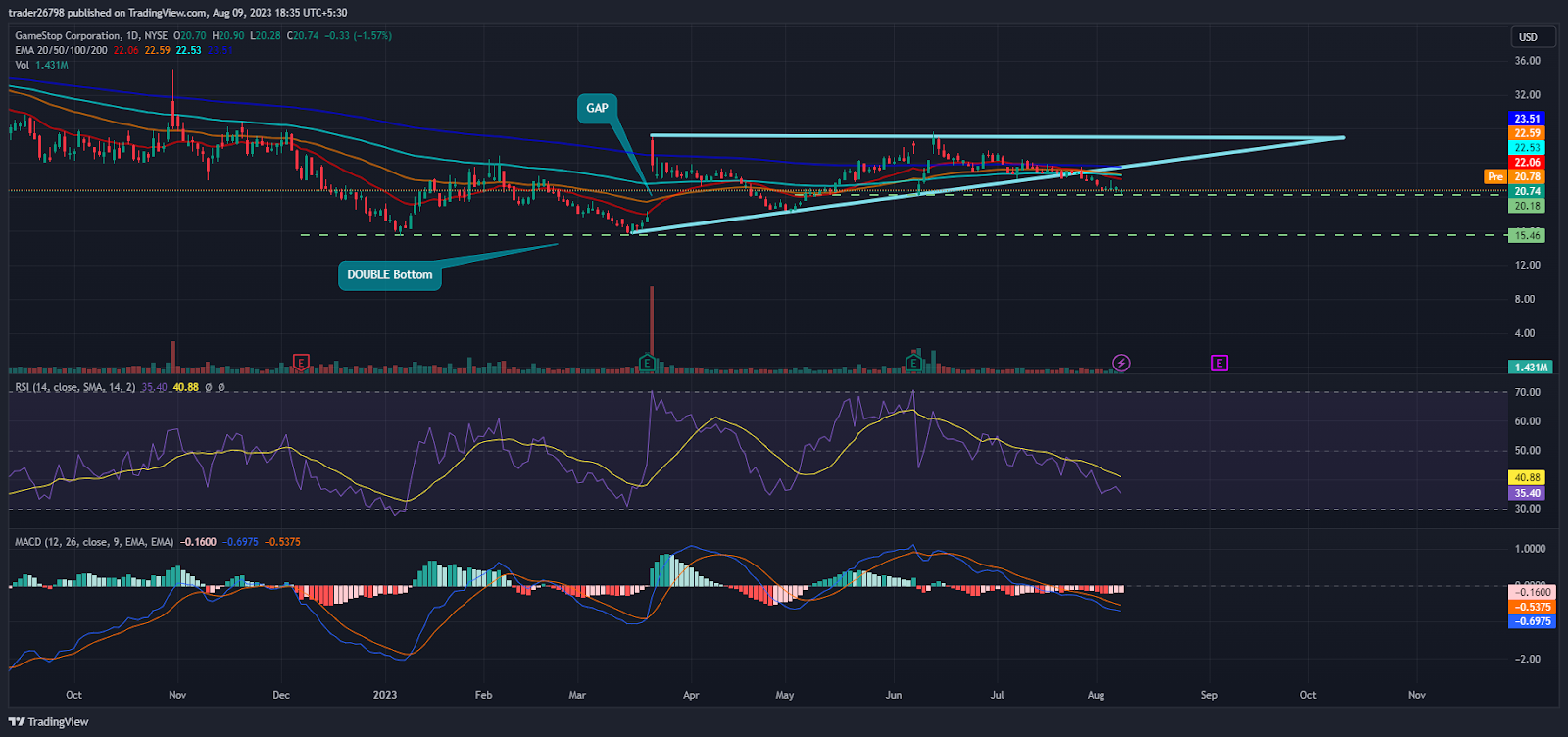Click the L20.28 low value in legend
This screenshot has width=1568, height=737.
click(266, 35)
